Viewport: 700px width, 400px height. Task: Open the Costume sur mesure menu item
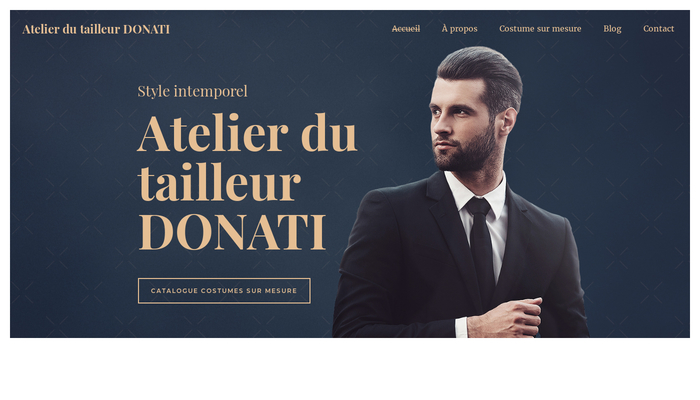point(540,29)
